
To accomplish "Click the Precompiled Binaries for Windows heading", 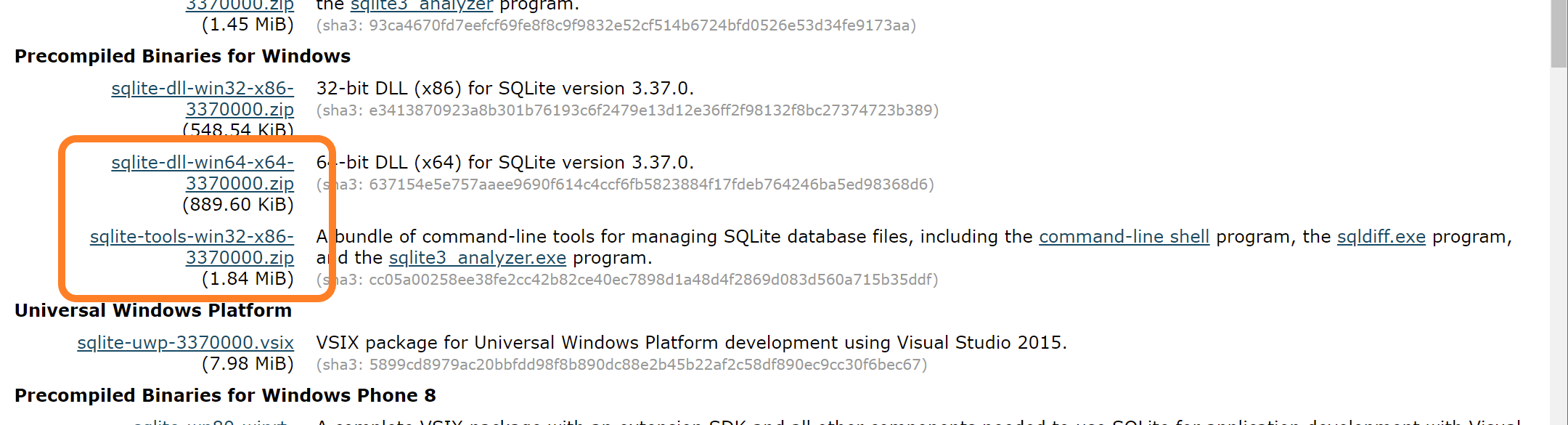I will coord(183,56).
